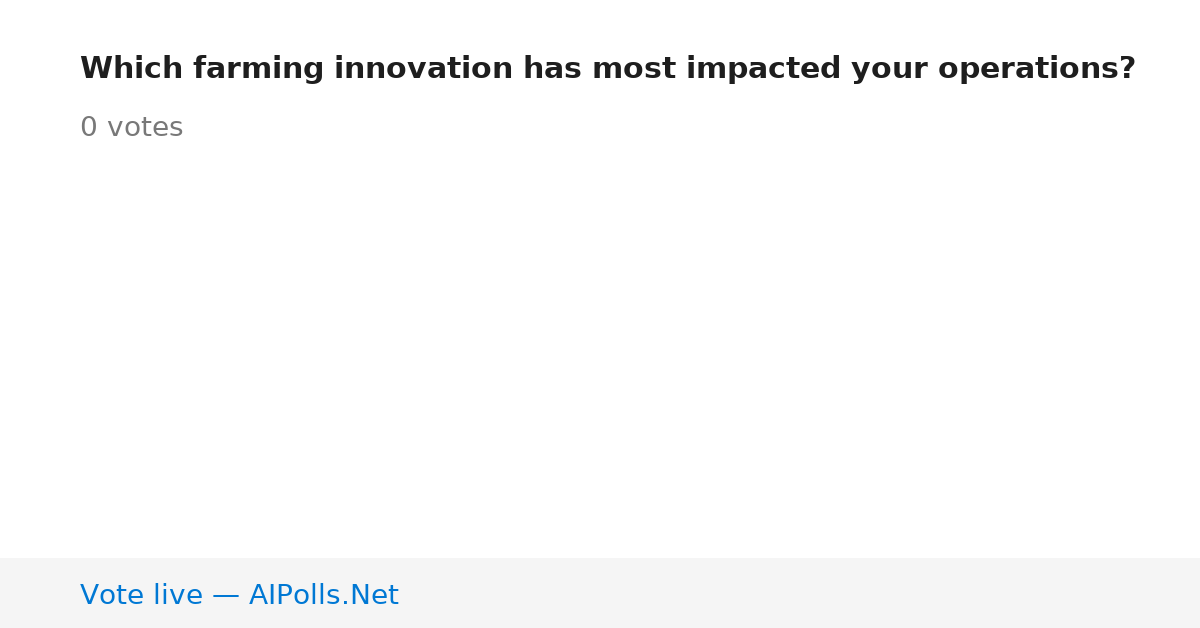Open the Vote live — AIPolls.Net link
The width and height of the screenshot is (1200, 628).
coord(239,595)
